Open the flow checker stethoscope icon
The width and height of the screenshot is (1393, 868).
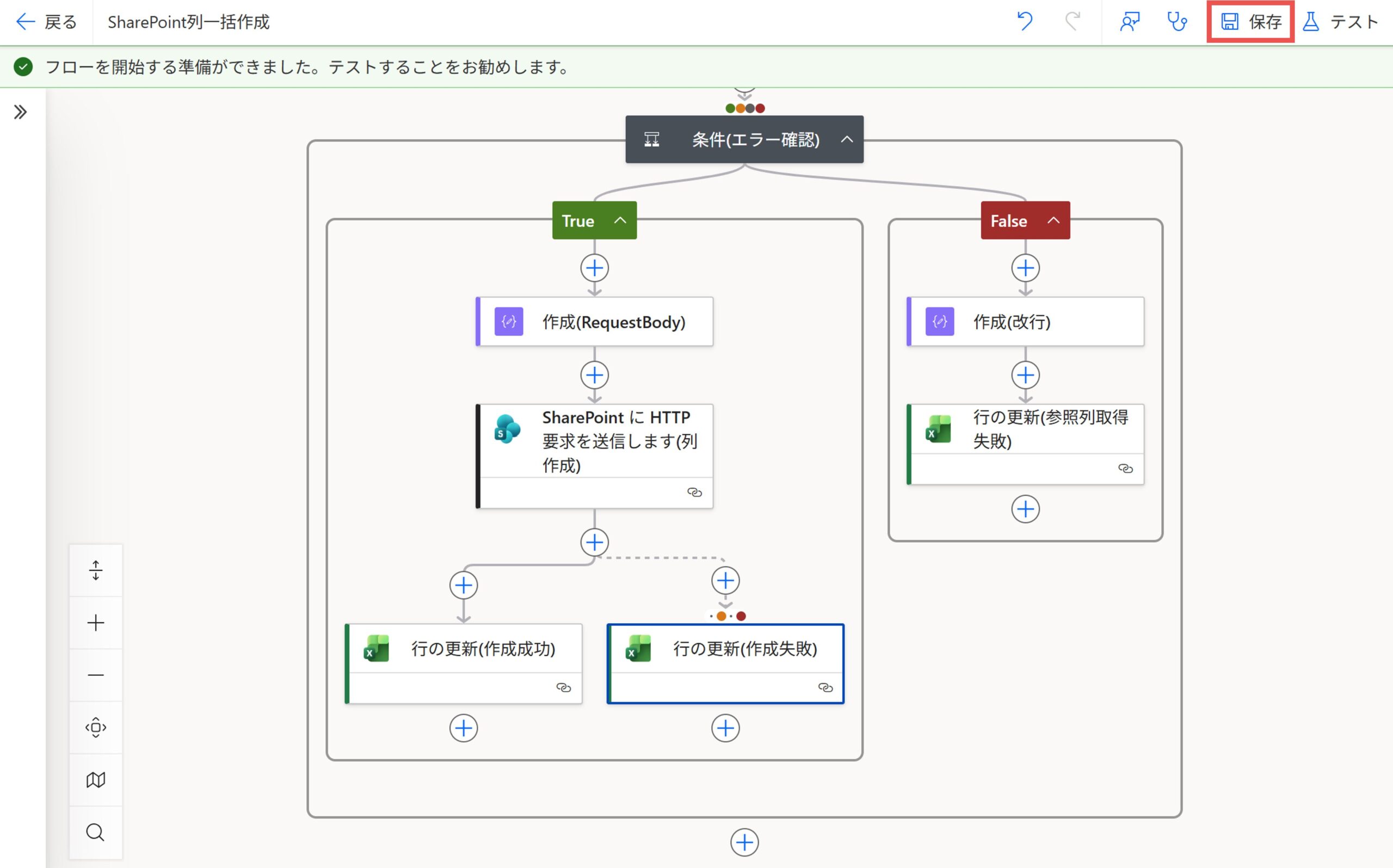coord(1176,22)
